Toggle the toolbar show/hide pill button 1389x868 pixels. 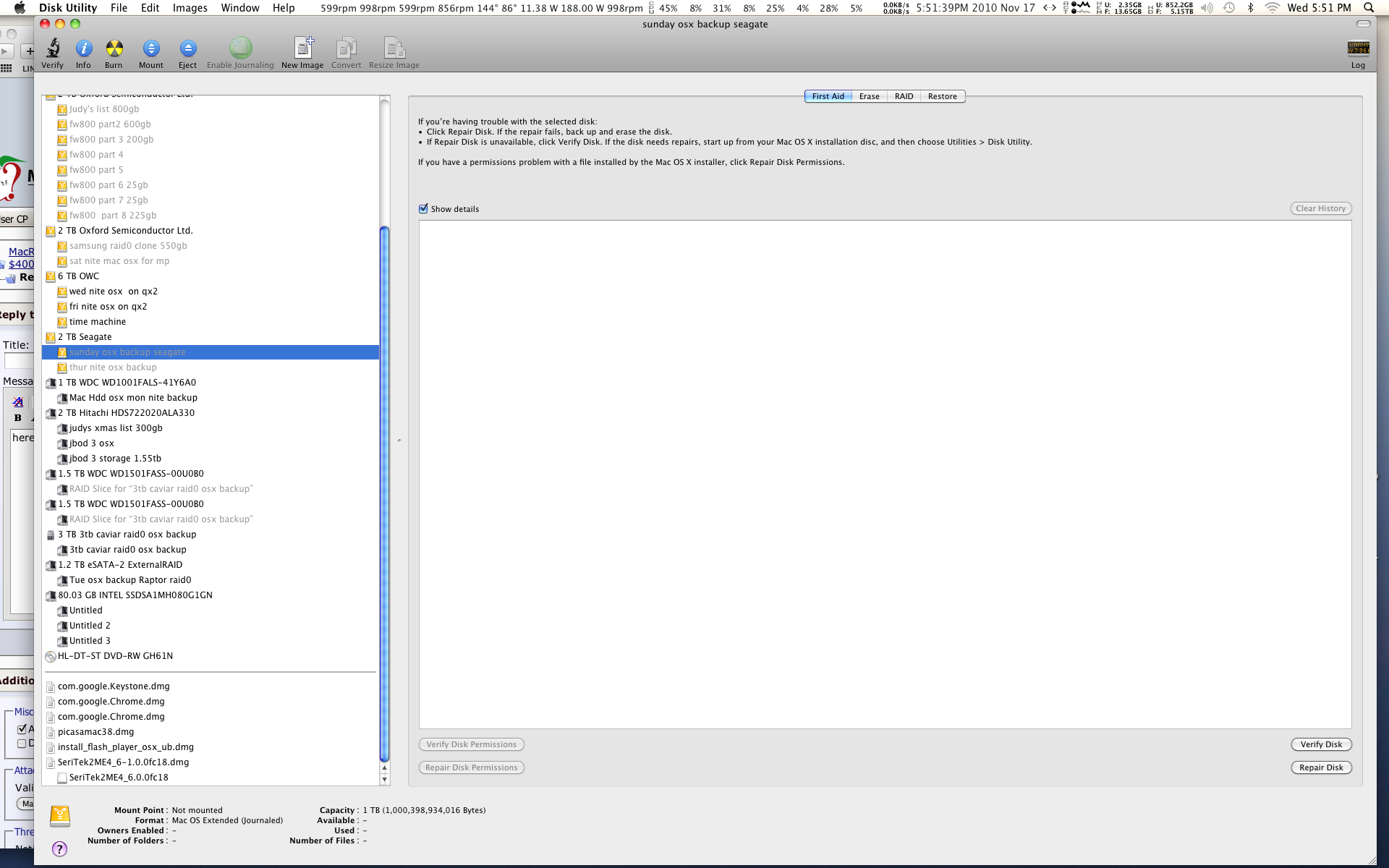coord(1363,24)
